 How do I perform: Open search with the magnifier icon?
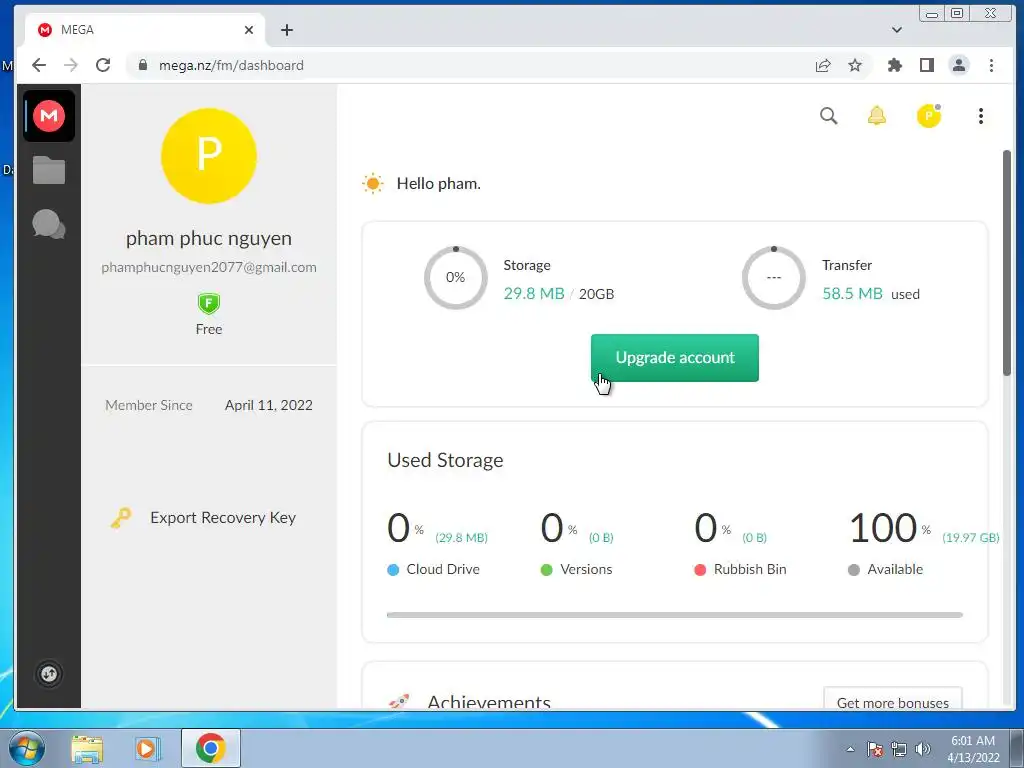829,116
